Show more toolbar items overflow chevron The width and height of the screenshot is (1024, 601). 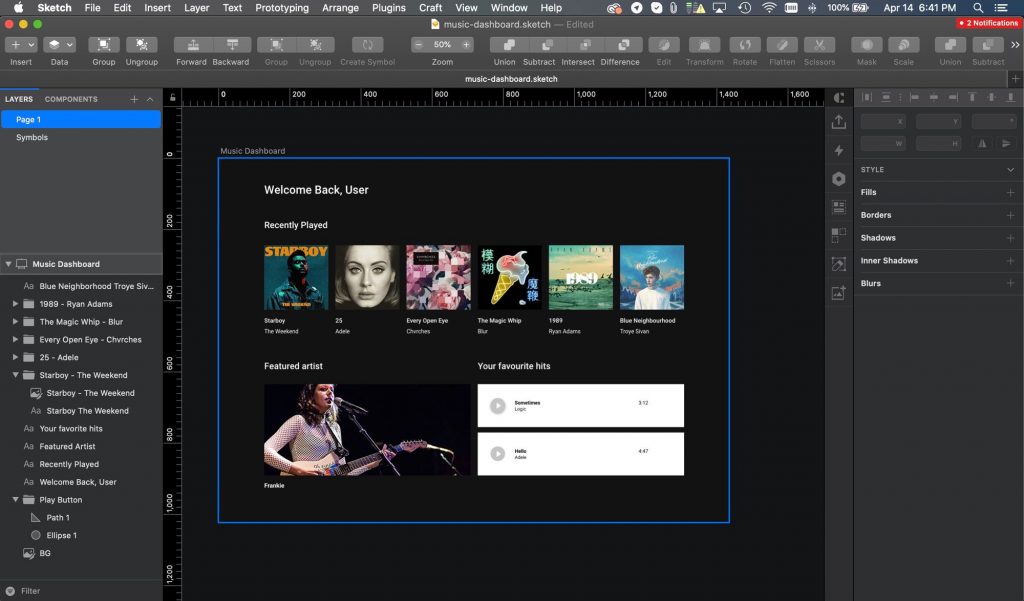tap(1015, 45)
